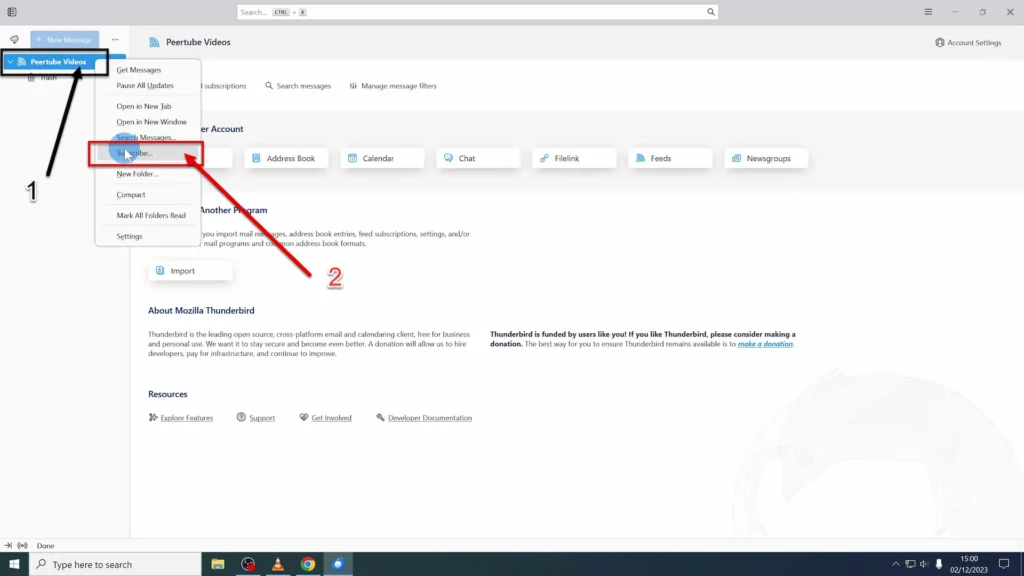Click the magnifier icon in the search bar
This screenshot has width=1024, height=576.
(711, 12)
